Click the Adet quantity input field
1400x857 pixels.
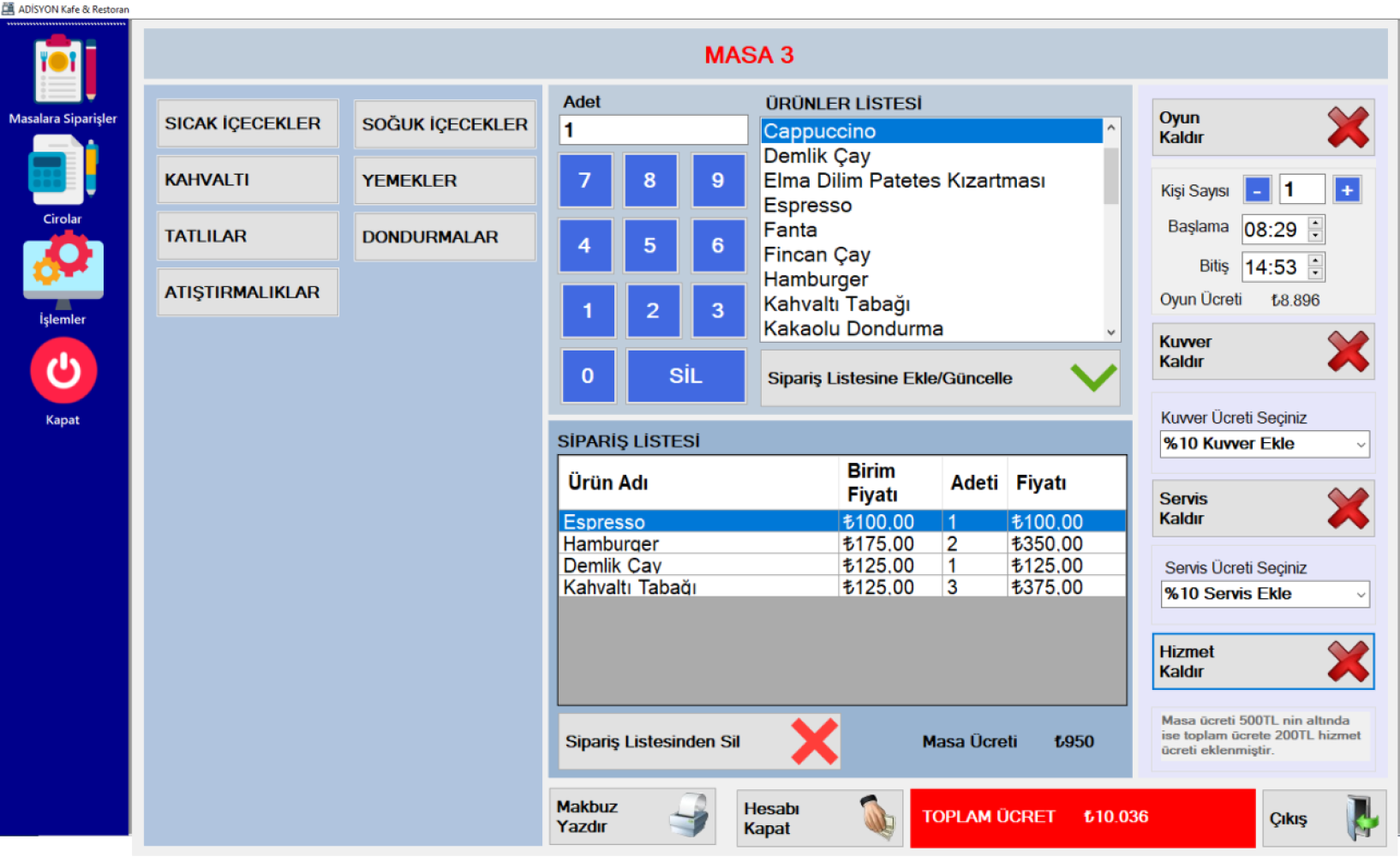click(x=654, y=130)
